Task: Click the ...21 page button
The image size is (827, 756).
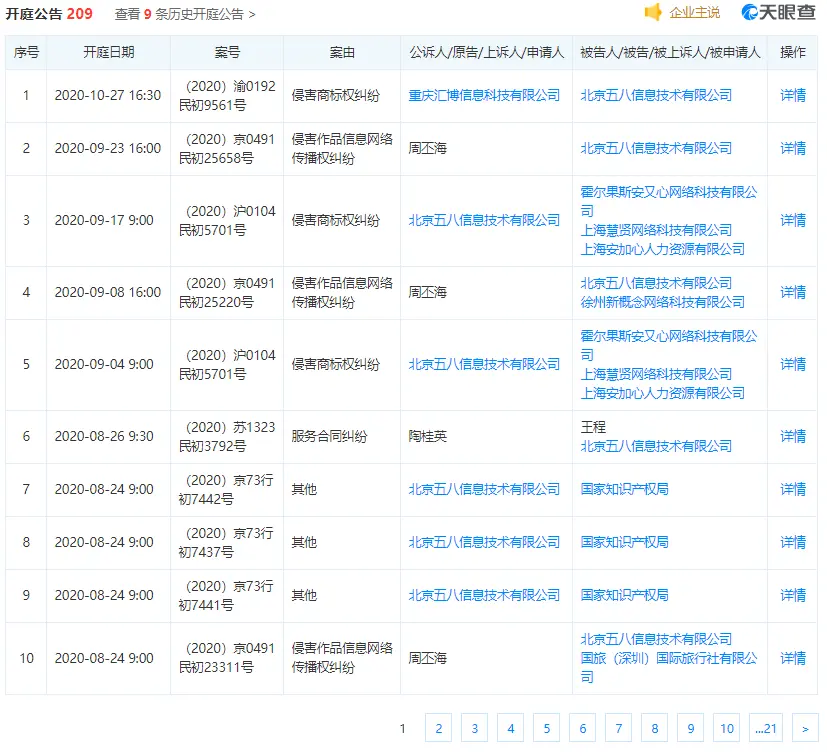Action: [x=765, y=728]
